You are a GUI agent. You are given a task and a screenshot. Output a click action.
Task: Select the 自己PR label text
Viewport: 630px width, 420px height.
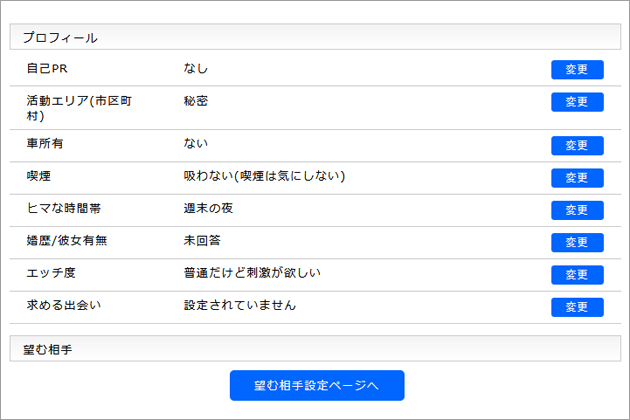click(46, 69)
